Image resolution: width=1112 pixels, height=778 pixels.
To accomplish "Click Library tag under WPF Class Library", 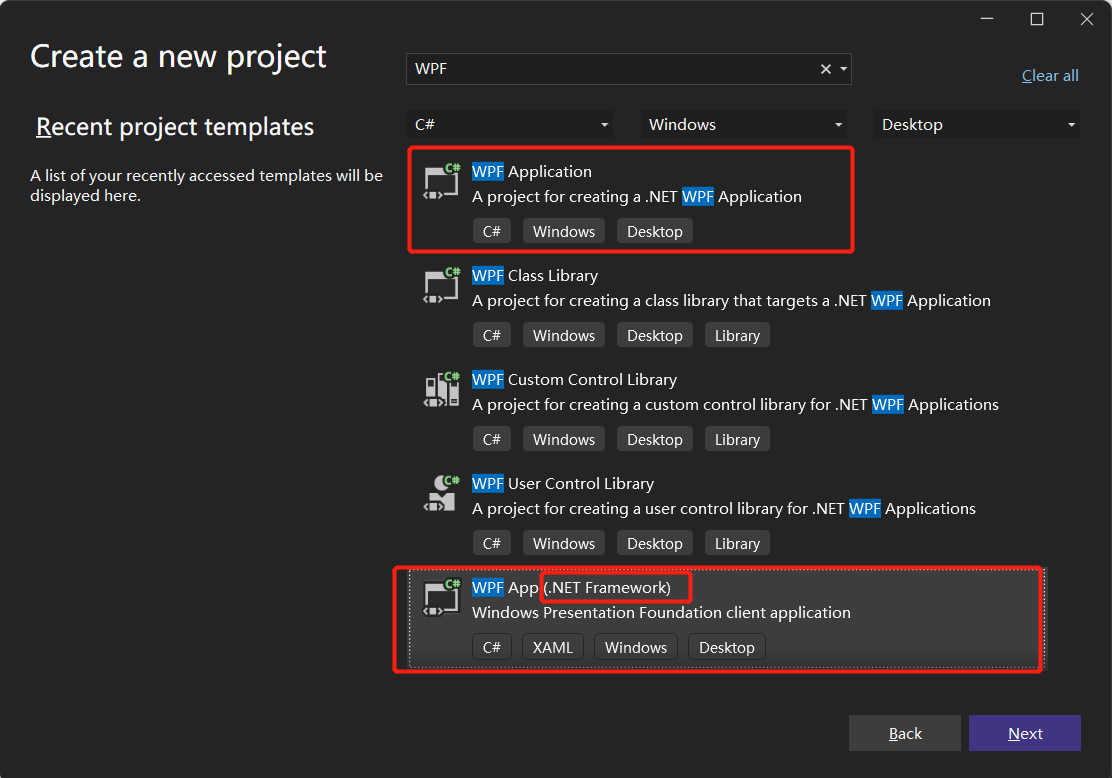I will 737,335.
